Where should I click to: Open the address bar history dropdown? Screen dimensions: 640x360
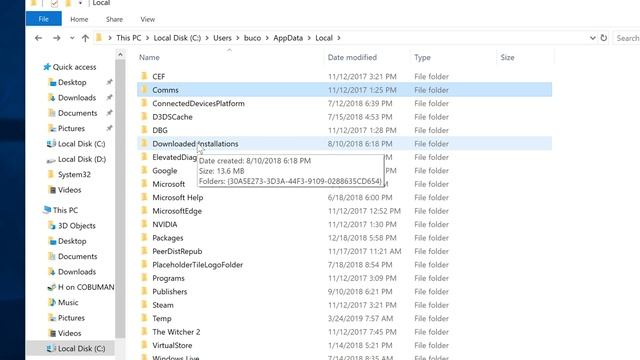pyautogui.click(x=592, y=38)
